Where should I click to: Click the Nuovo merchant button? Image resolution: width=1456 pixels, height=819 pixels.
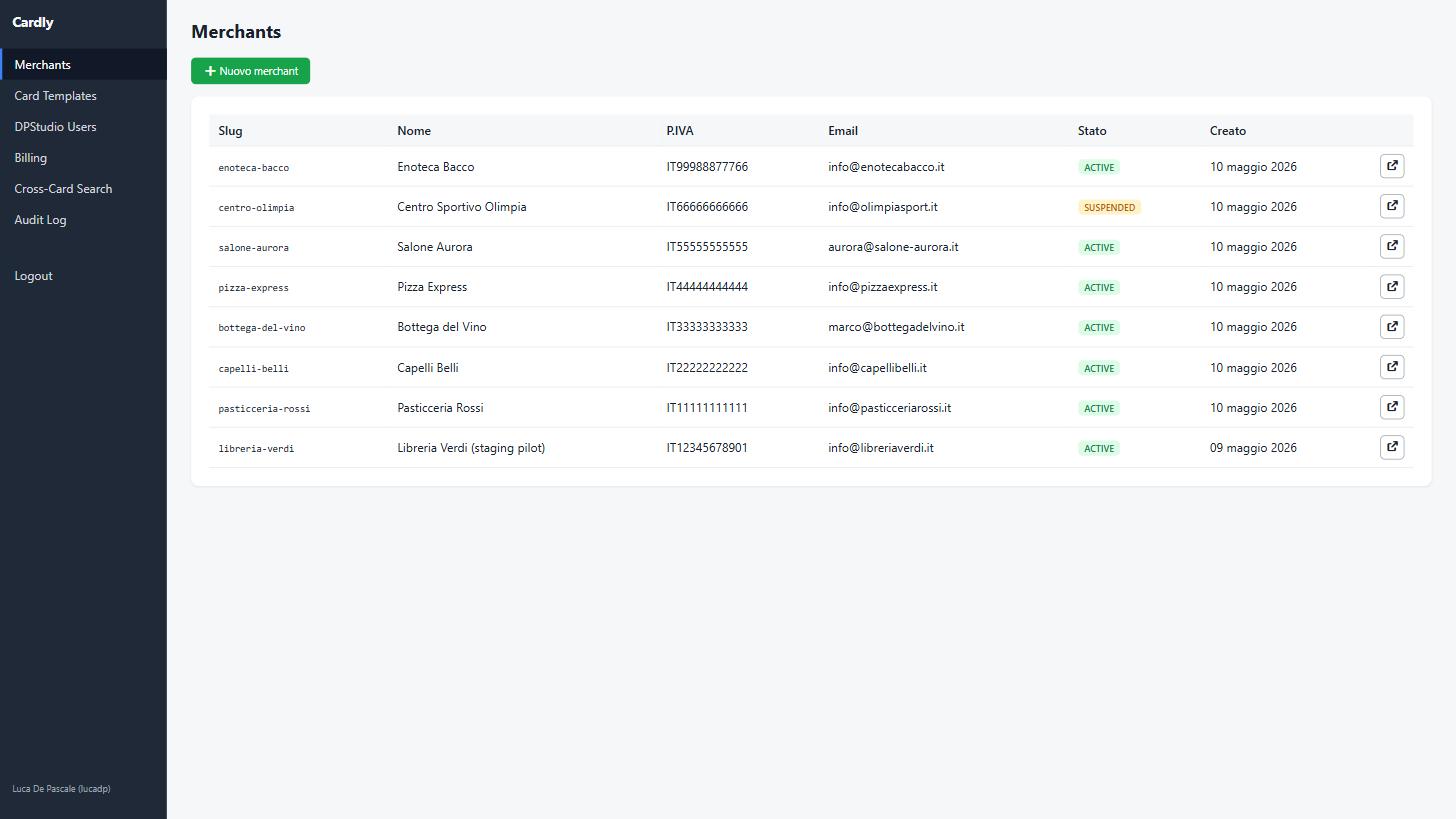(250, 71)
